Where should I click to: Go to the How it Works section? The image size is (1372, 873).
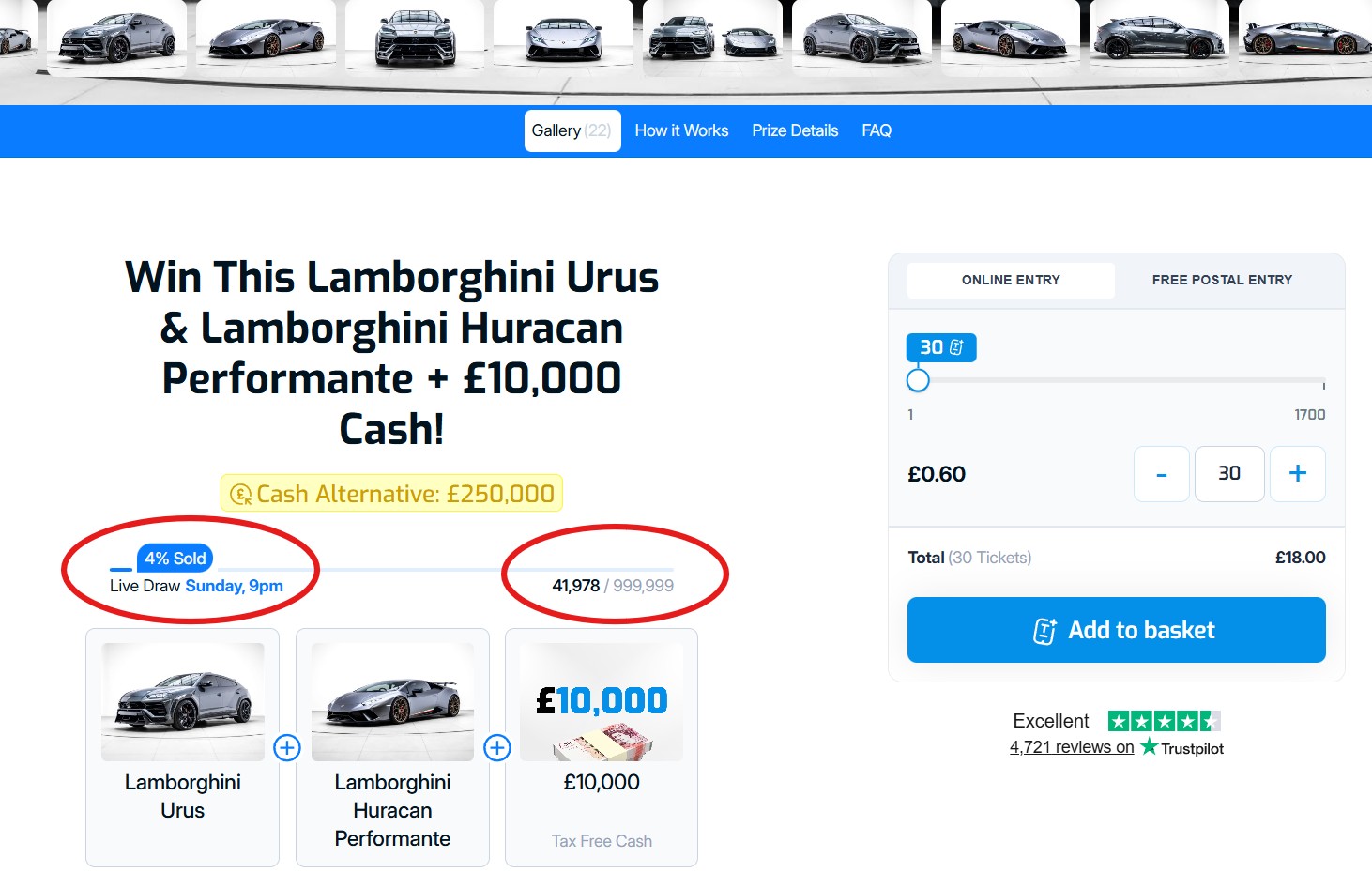[x=681, y=130]
